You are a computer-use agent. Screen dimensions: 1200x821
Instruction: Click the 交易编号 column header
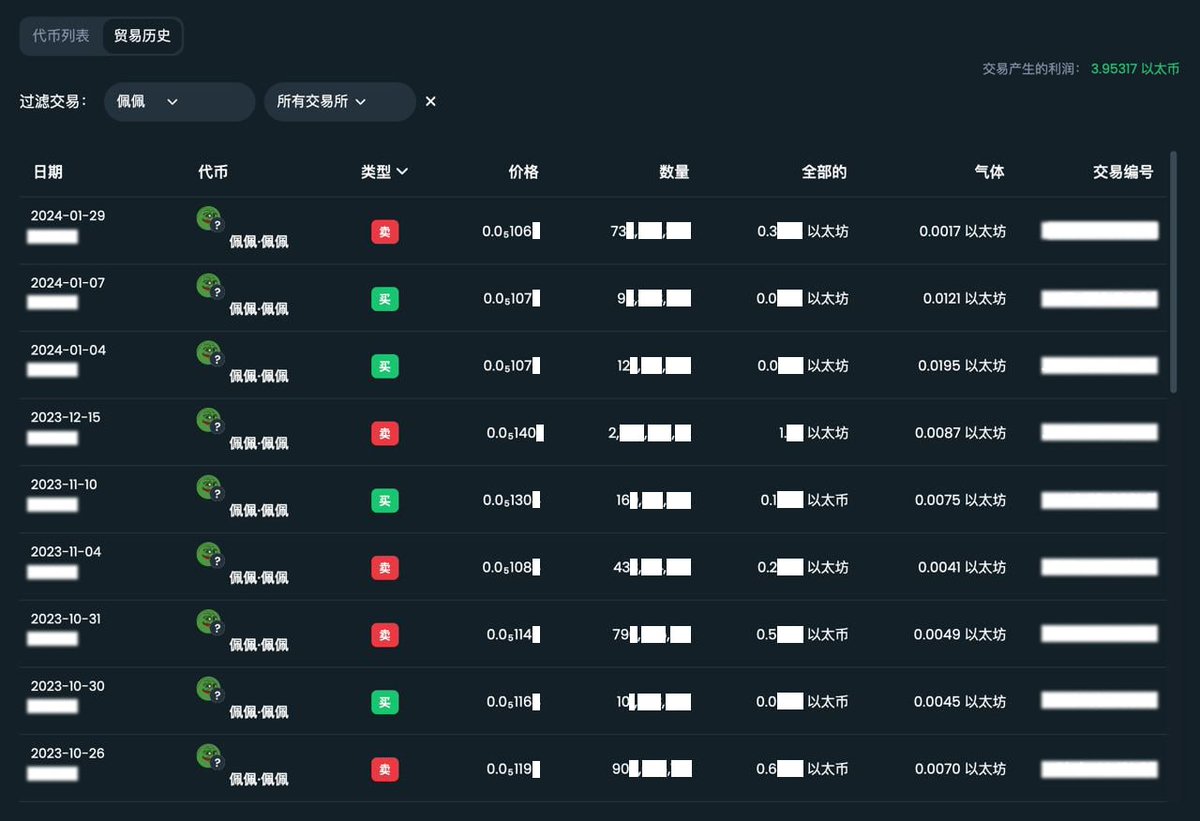(1123, 172)
